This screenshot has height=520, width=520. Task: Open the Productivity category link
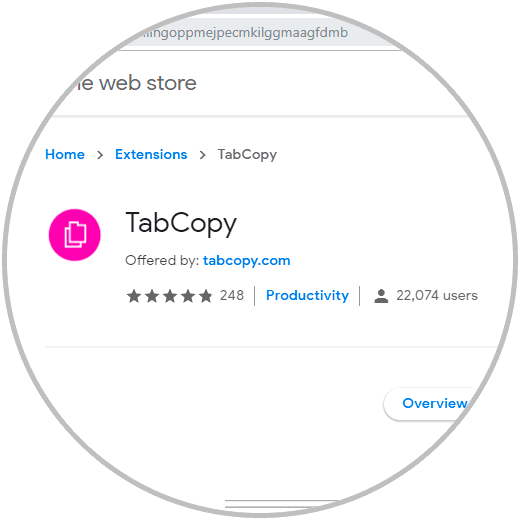click(x=307, y=296)
